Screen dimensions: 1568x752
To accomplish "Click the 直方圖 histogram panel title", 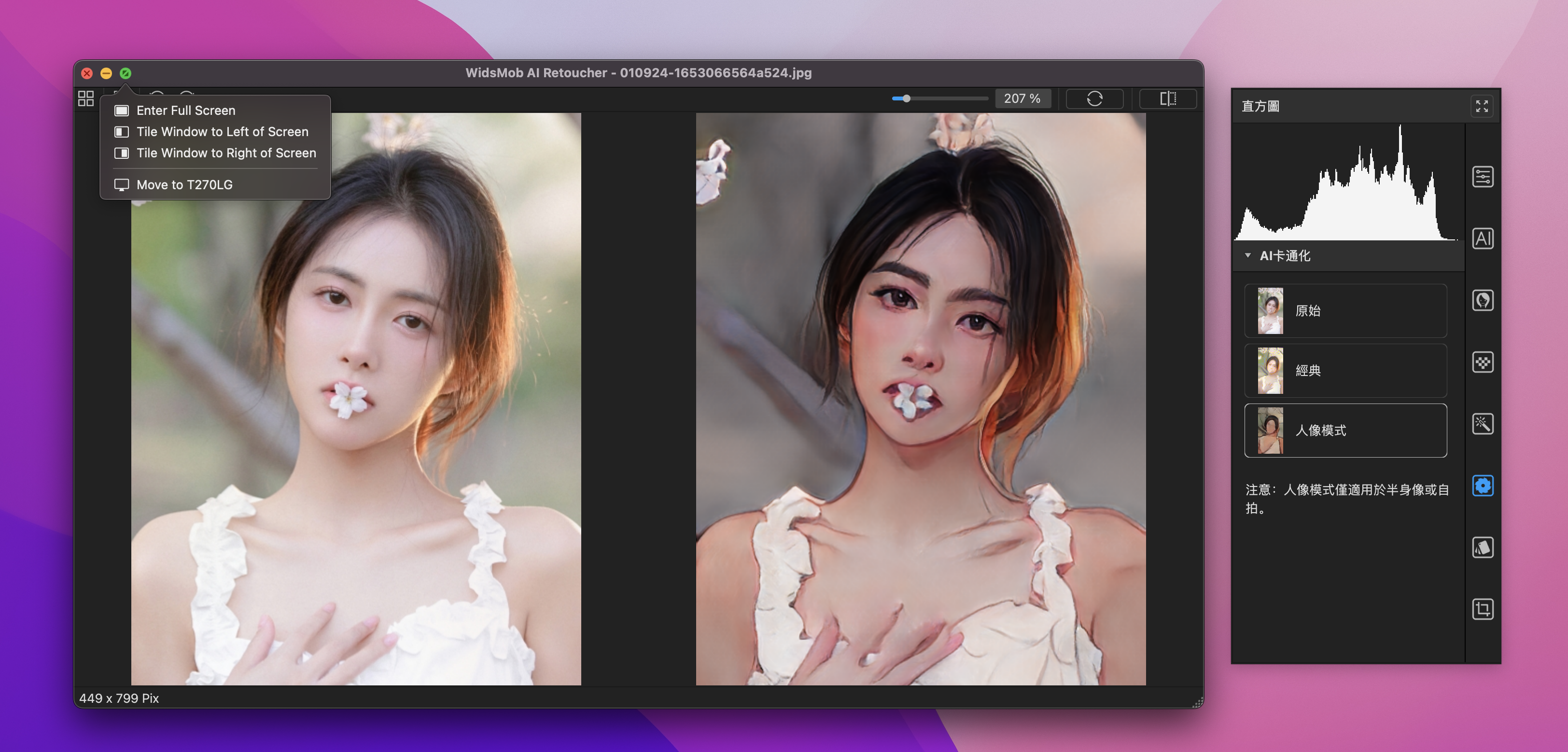I will (x=1260, y=107).
